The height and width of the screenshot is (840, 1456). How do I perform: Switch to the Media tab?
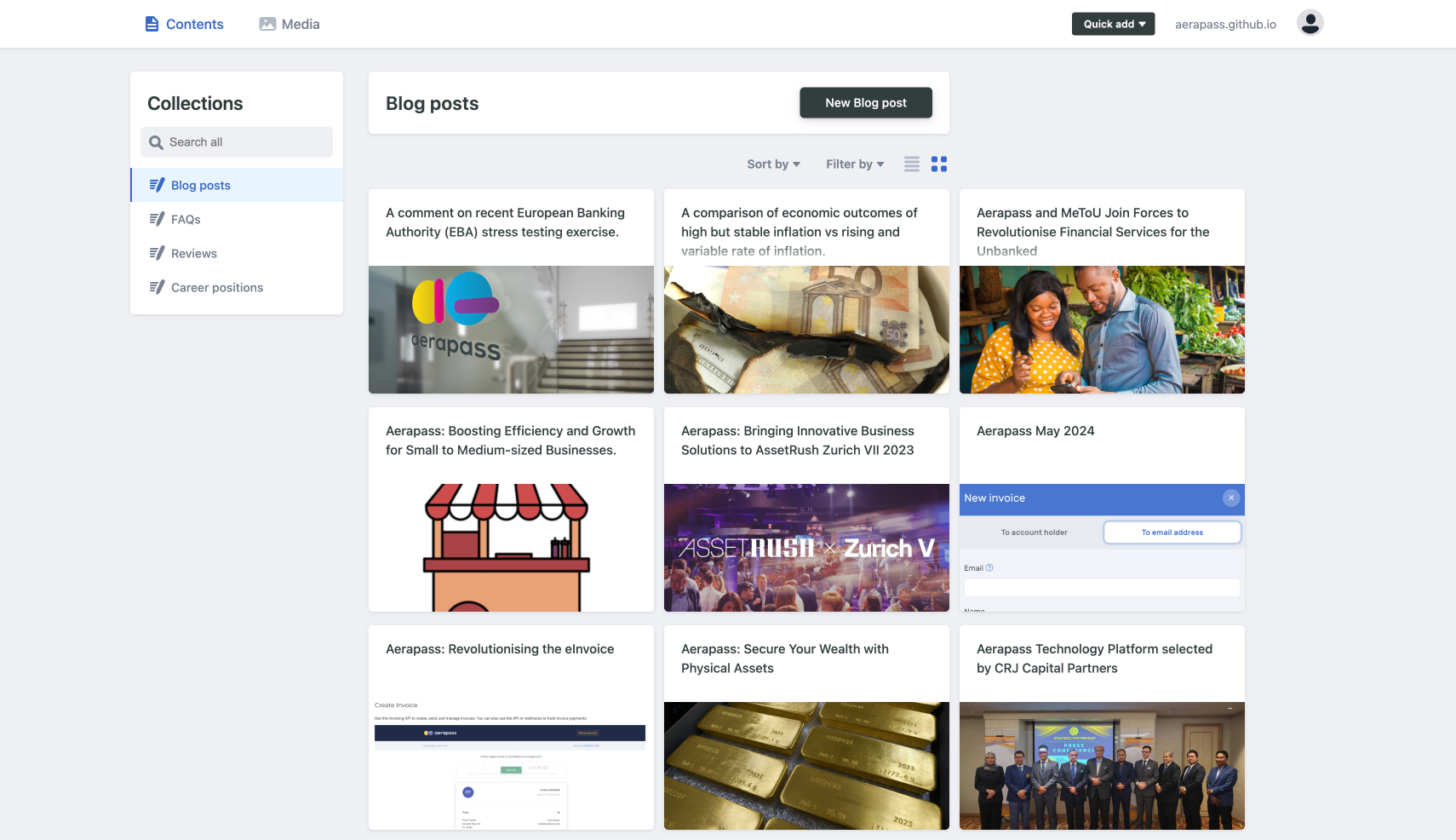click(289, 24)
